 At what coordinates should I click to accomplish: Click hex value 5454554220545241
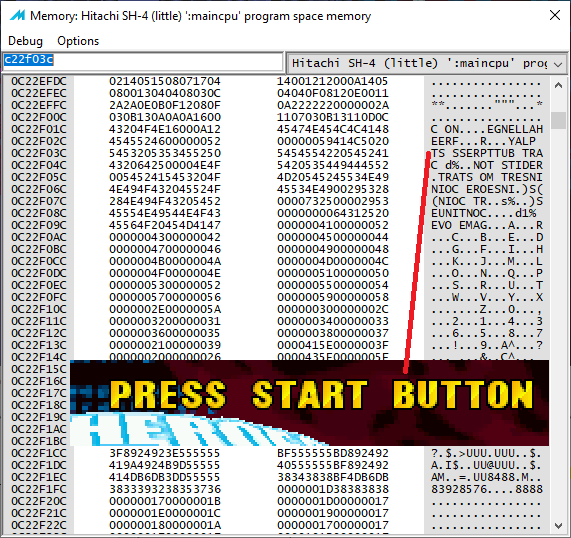(x=332, y=153)
